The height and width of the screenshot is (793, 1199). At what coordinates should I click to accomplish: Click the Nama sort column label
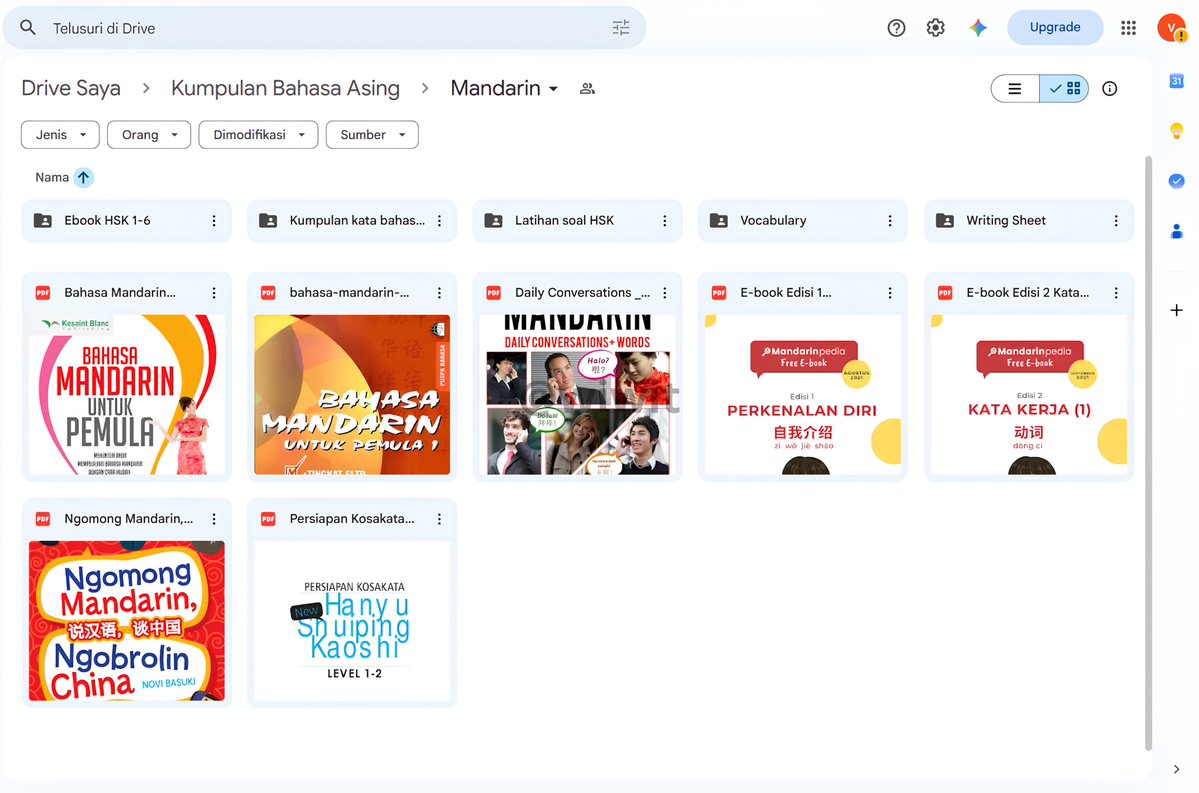pyautogui.click(x=52, y=177)
